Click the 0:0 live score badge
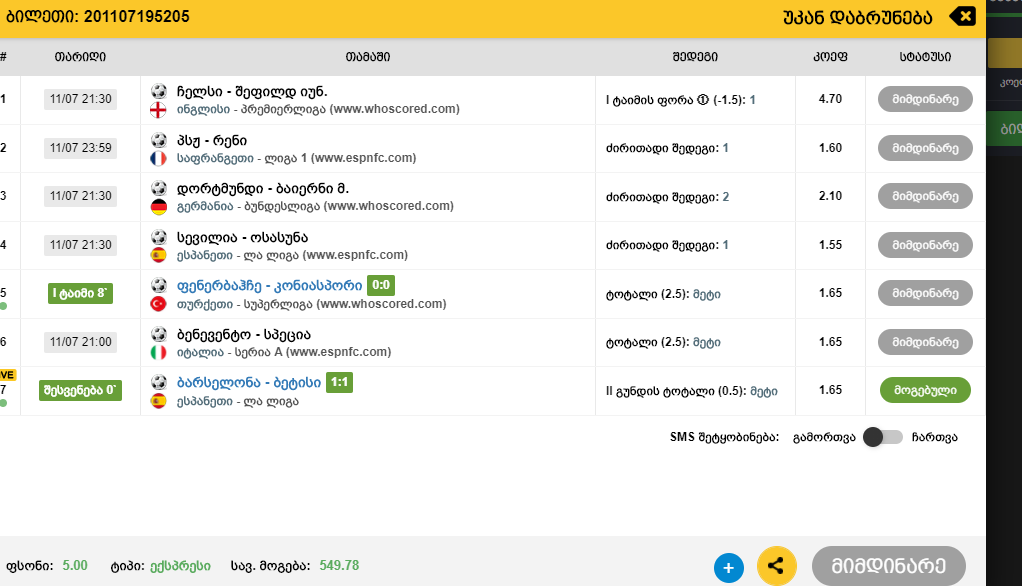Screen dimensions: 1022x586 381,286
